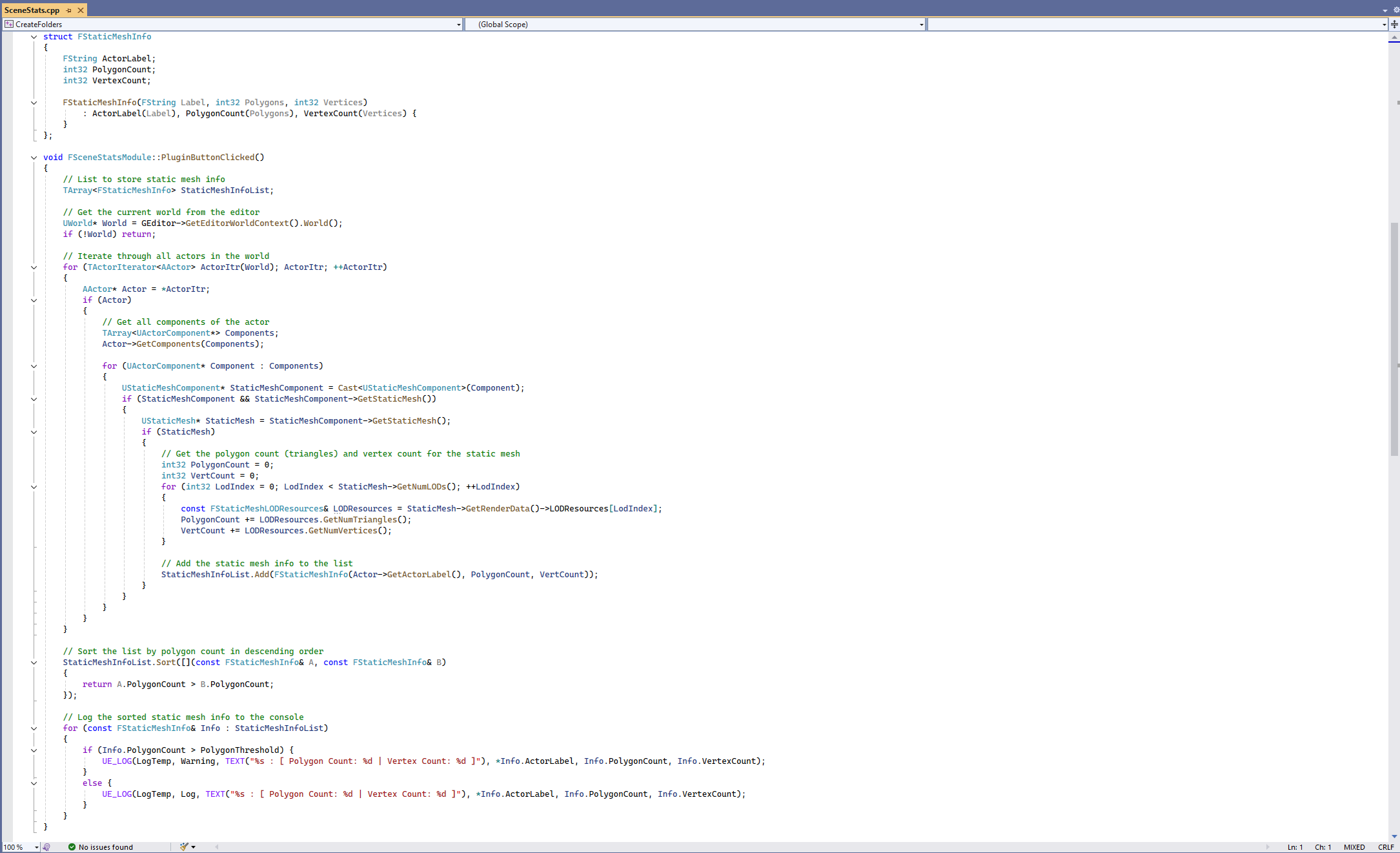Click the Ch: 1 column indicator

pyautogui.click(x=1323, y=847)
